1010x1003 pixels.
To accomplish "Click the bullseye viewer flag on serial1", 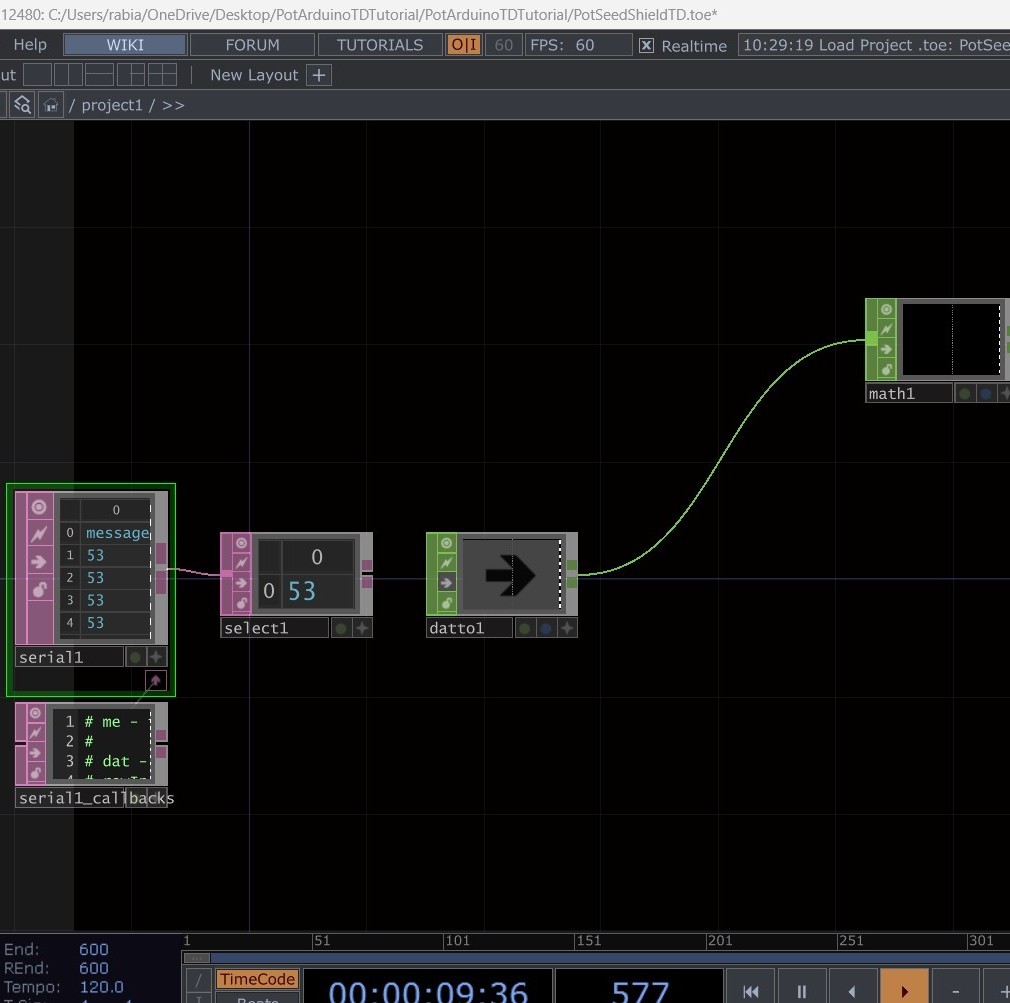I will pos(40,507).
